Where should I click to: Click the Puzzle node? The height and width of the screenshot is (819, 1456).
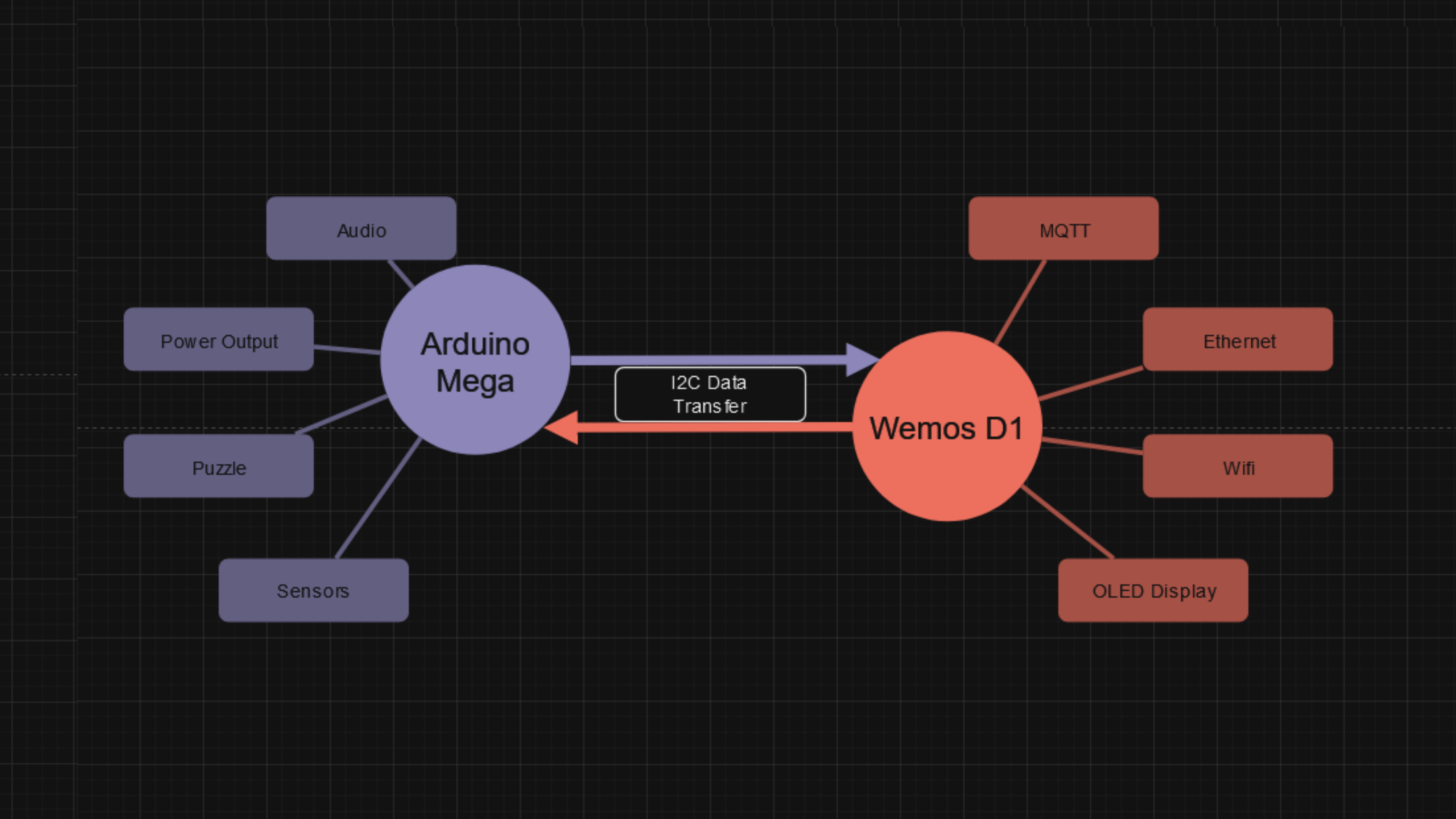(218, 467)
